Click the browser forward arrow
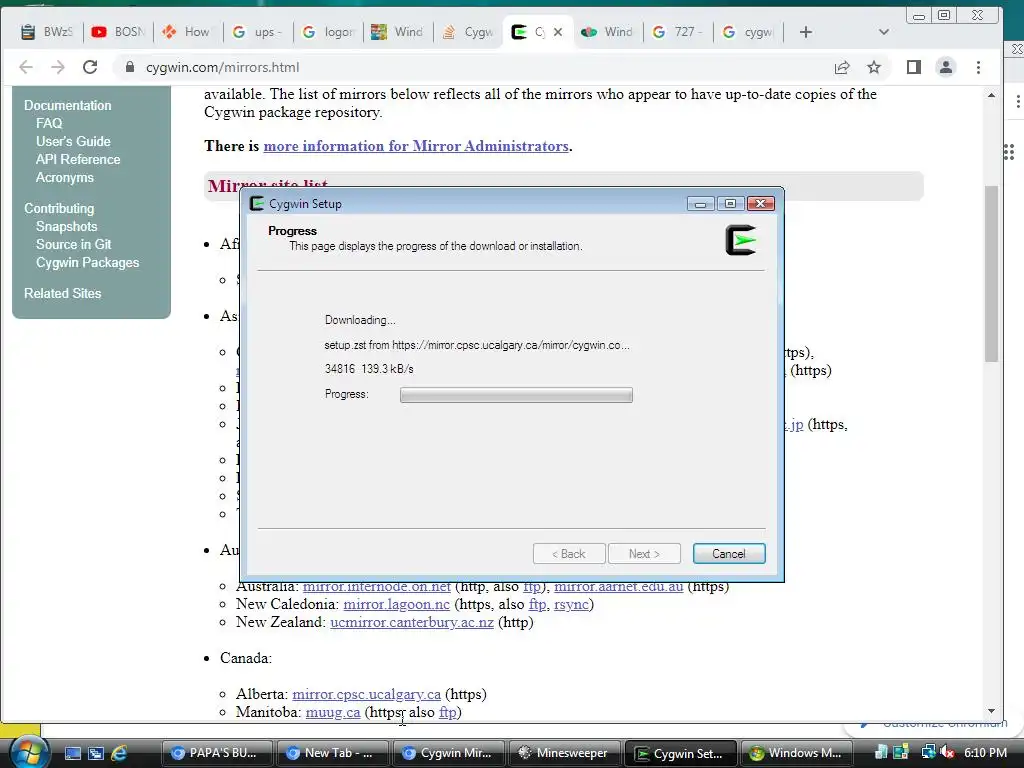This screenshot has width=1024, height=768. click(58, 67)
